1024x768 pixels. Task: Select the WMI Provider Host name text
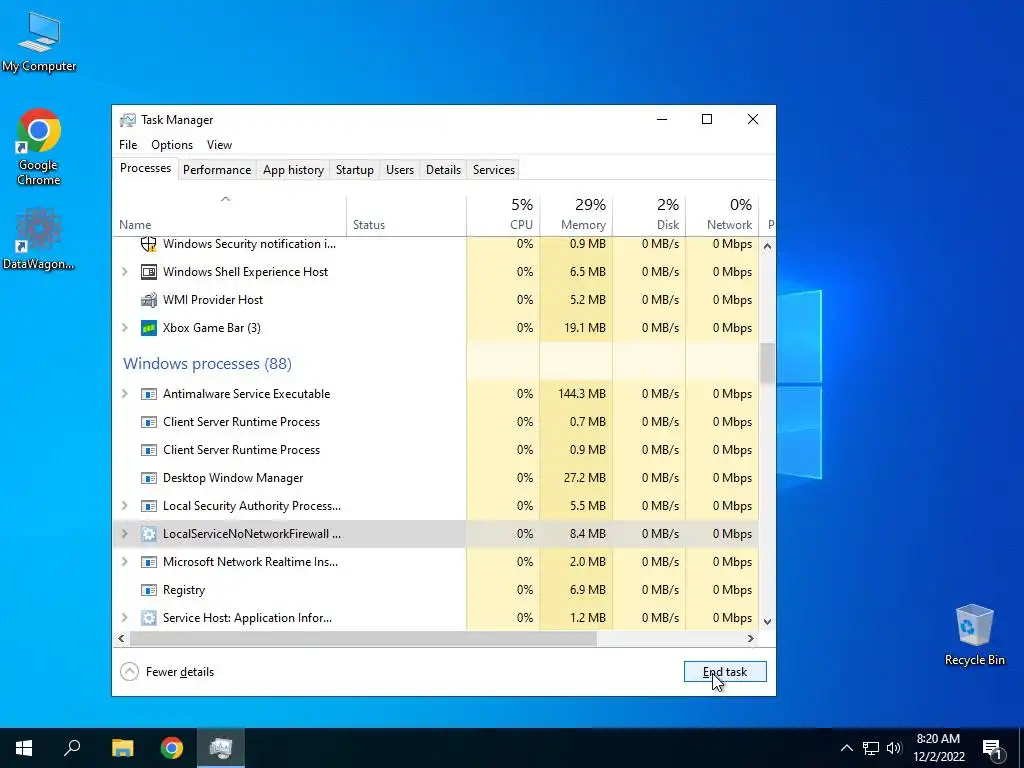213,300
